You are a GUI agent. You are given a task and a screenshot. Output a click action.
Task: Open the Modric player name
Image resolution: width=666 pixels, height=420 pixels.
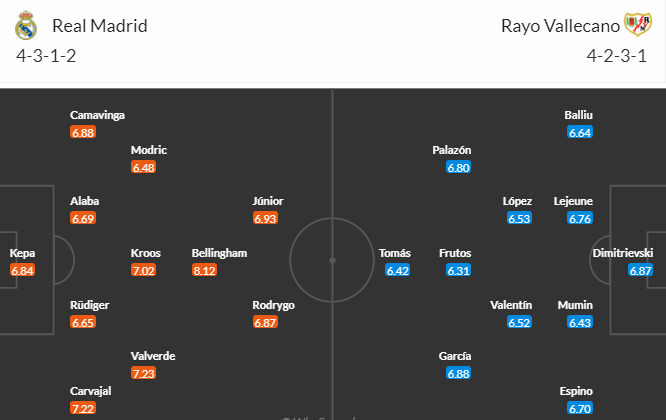(149, 150)
